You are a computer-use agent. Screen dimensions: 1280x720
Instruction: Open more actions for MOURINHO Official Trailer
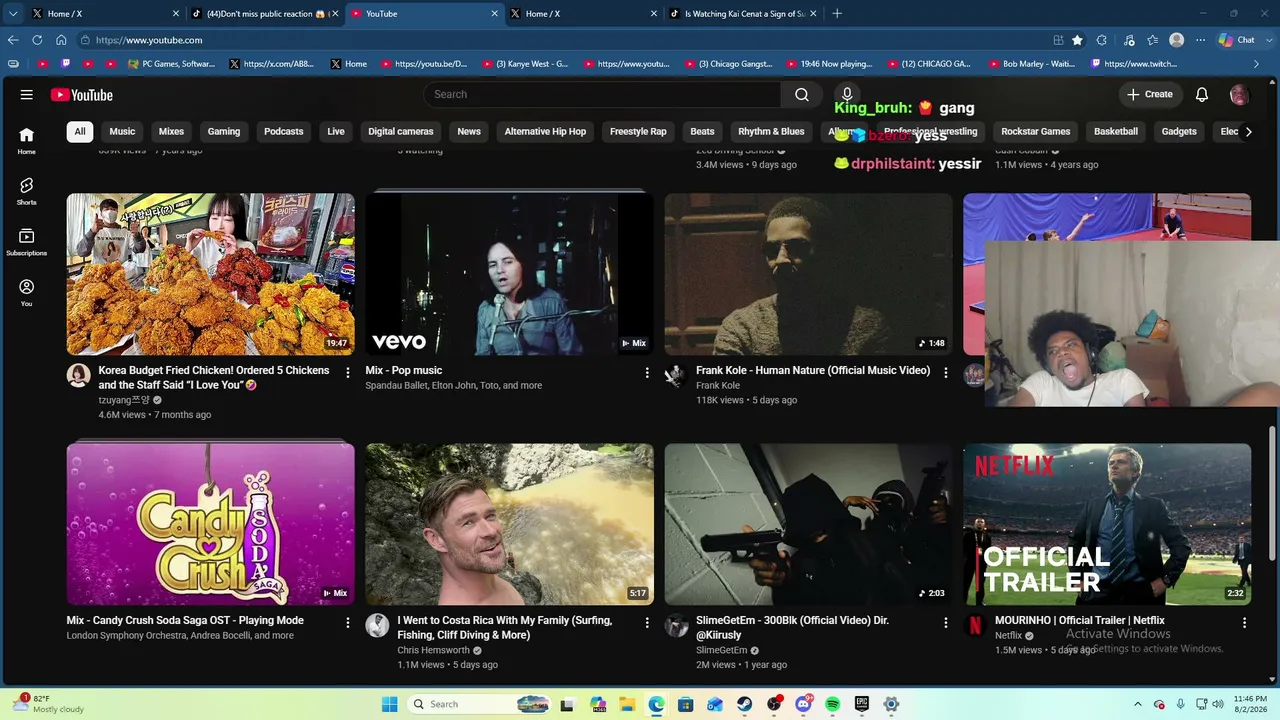(x=1245, y=623)
